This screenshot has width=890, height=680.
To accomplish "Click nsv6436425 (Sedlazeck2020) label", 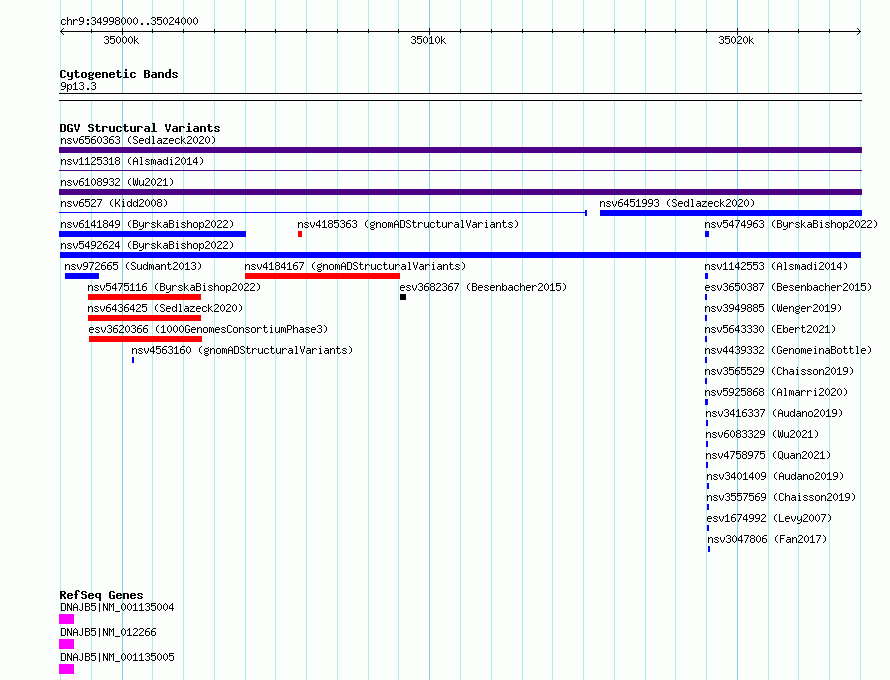I will coord(165,308).
